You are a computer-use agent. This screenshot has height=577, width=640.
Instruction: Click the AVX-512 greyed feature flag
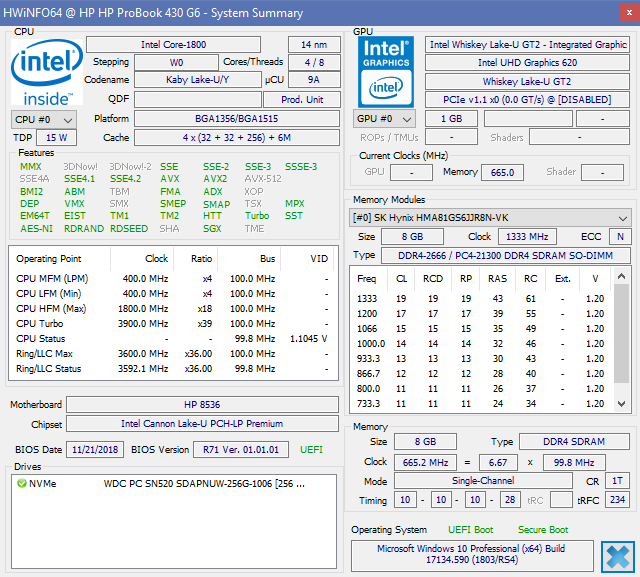[x=263, y=179]
